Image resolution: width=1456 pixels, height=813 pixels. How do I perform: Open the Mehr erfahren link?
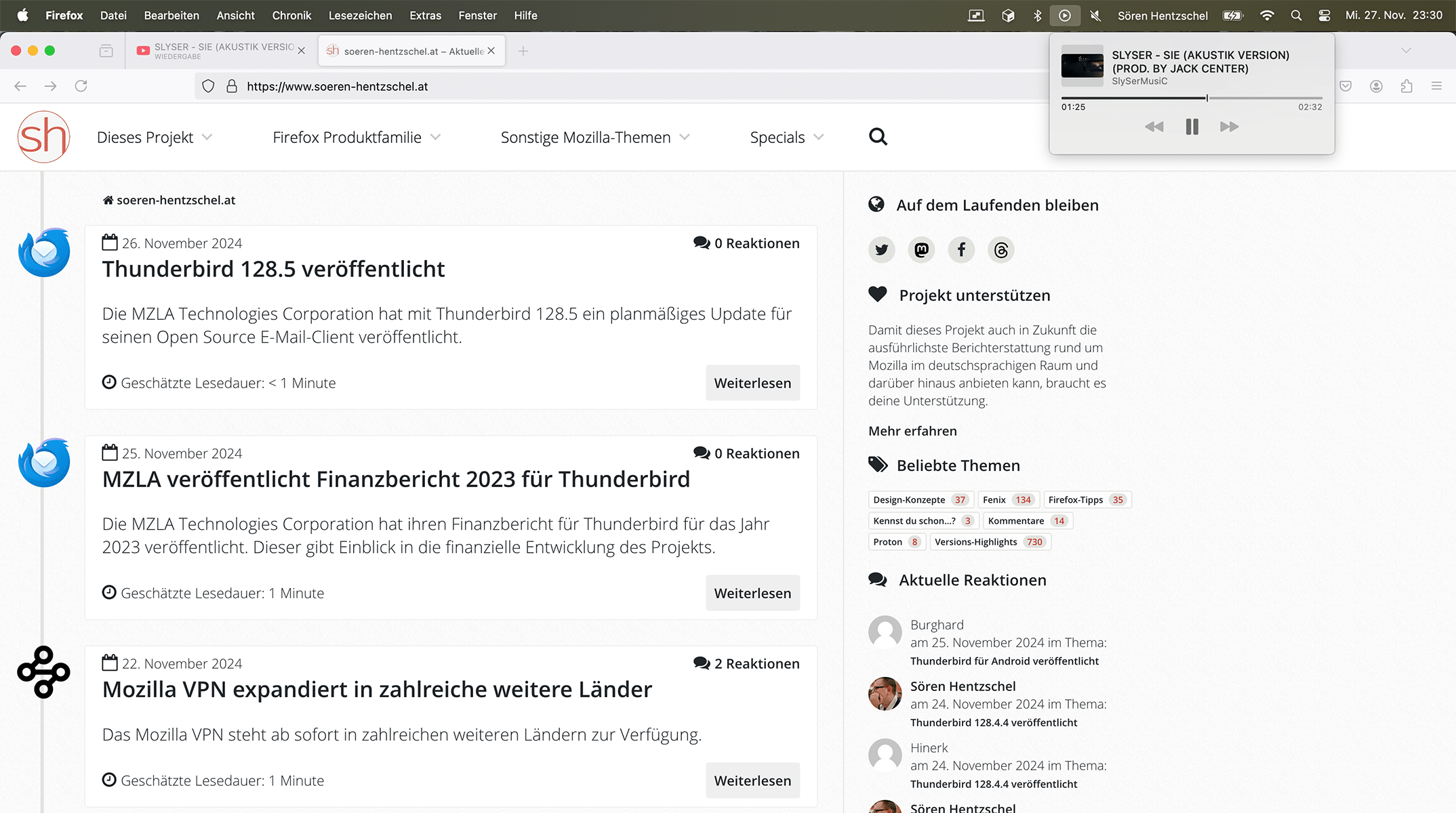click(x=912, y=431)
